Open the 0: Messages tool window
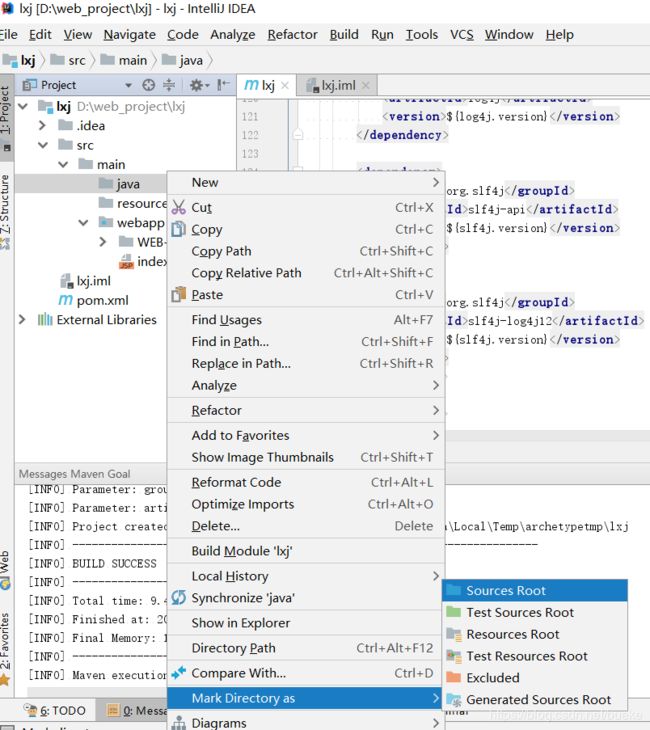Image resolution: width=650 pixels, height=730 pixels. 136,710
